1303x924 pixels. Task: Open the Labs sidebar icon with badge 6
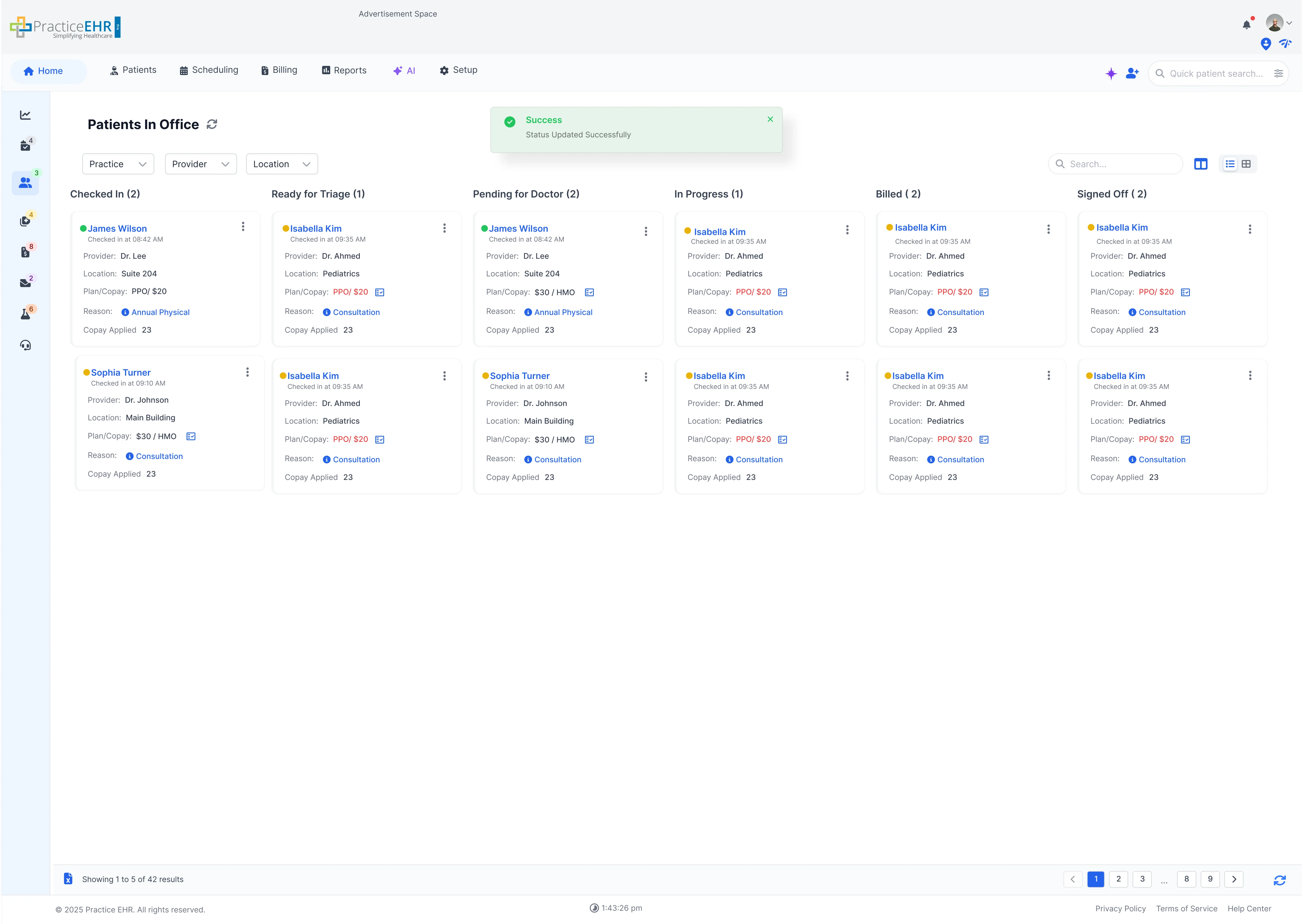pos(25,314)
